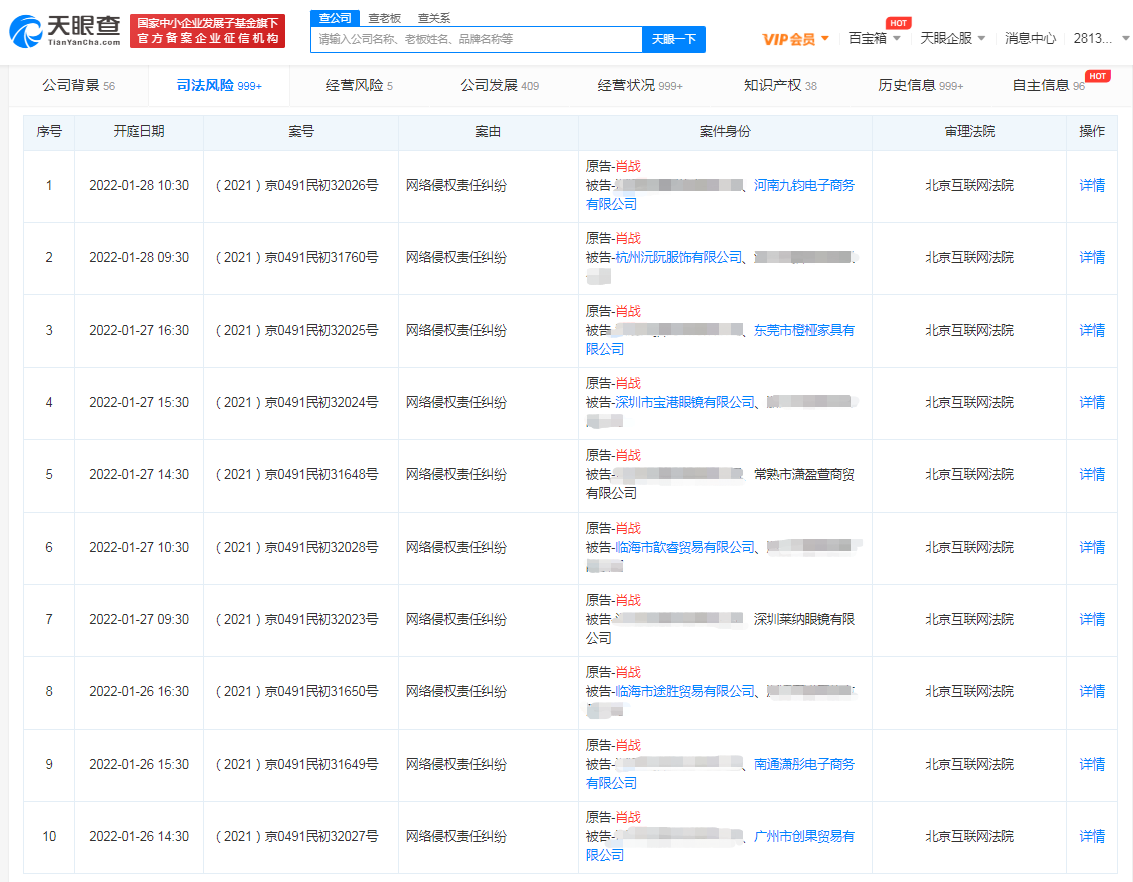The width and height of the screenshot is (1133, 882).
Task: Open 详情 for case 京0491民初31649号
Action: coord(1092,764)
